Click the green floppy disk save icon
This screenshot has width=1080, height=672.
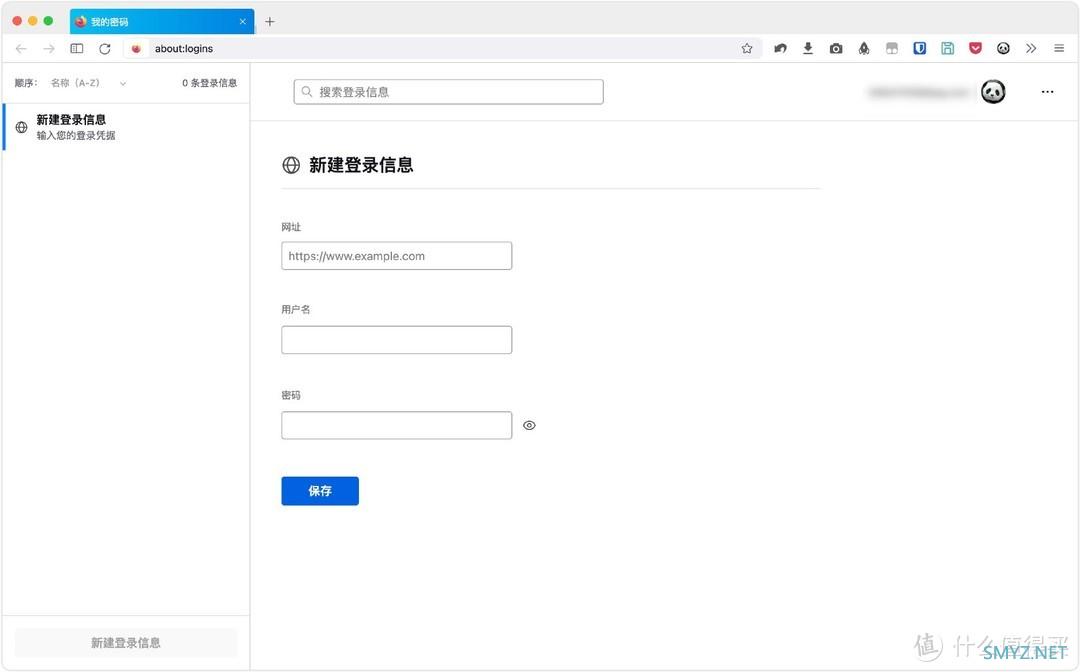[x=947, y=48]
